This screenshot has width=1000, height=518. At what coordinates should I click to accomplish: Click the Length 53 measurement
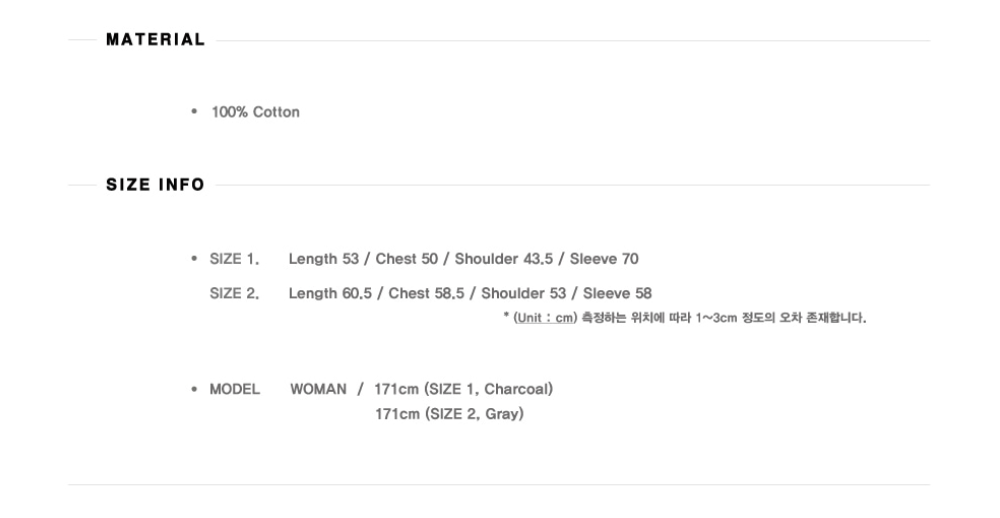[323, 259]
